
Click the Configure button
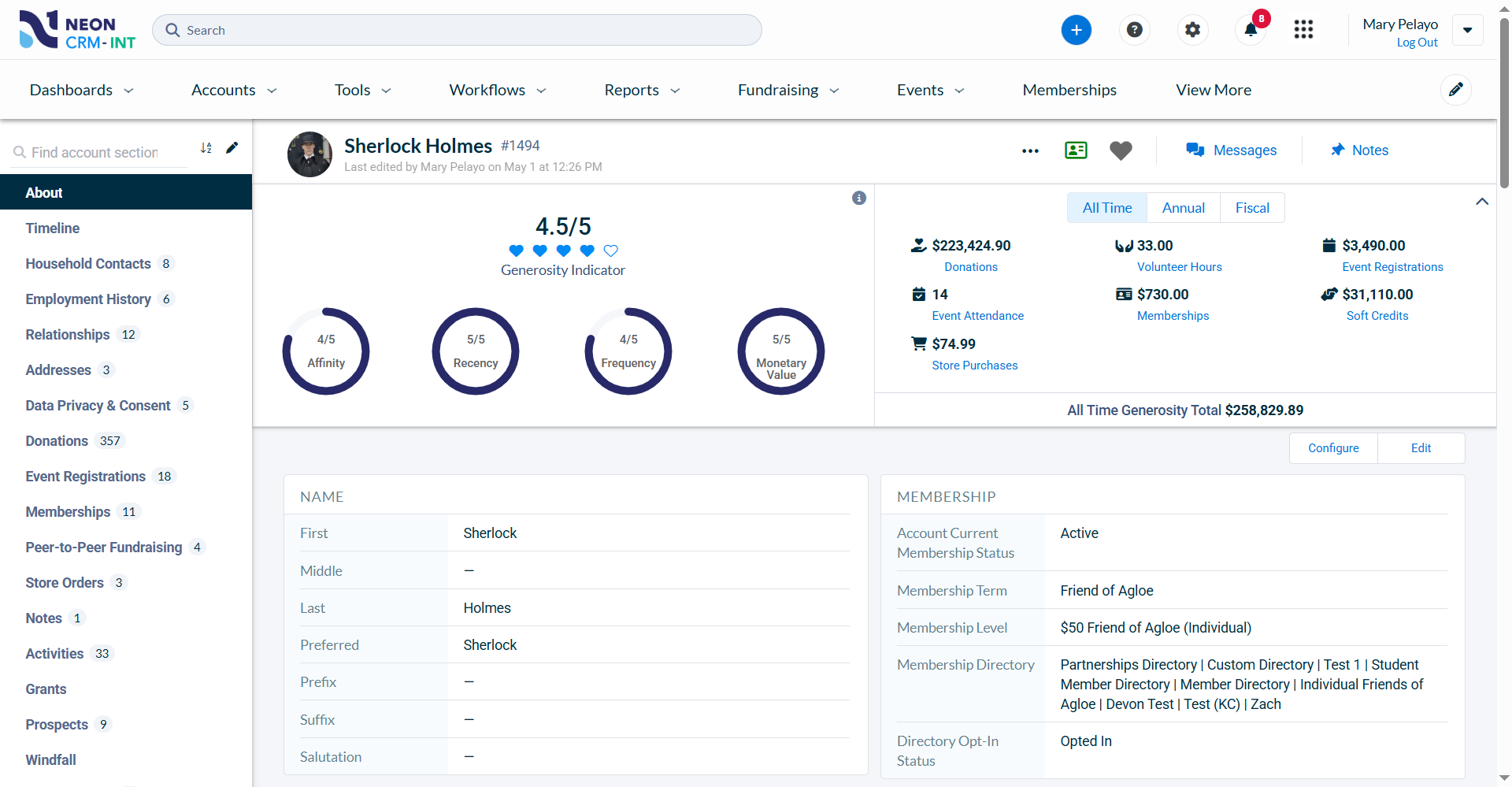(1332, 448)
